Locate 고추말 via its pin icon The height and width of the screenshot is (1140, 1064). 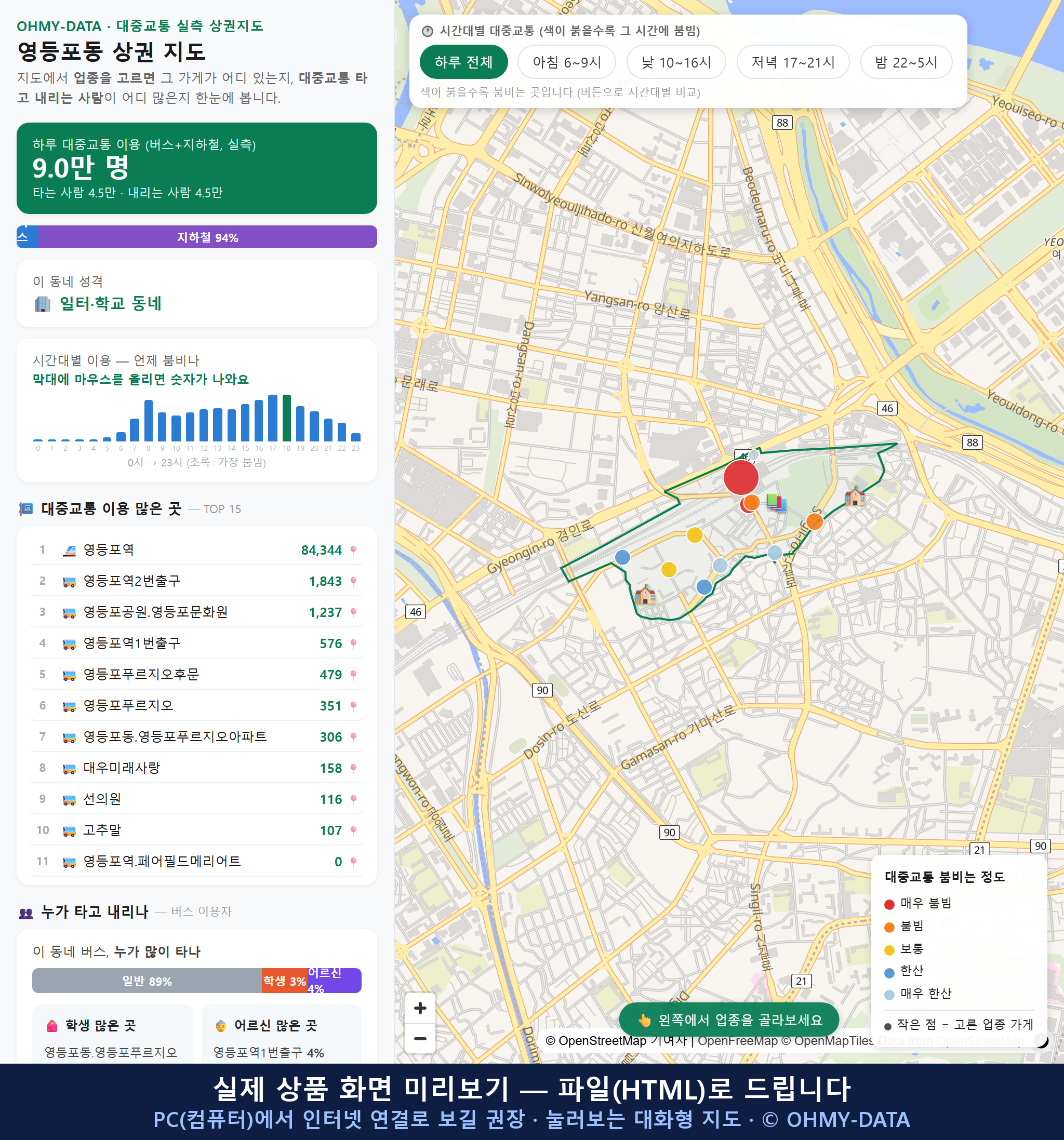(x=353, y=830)
